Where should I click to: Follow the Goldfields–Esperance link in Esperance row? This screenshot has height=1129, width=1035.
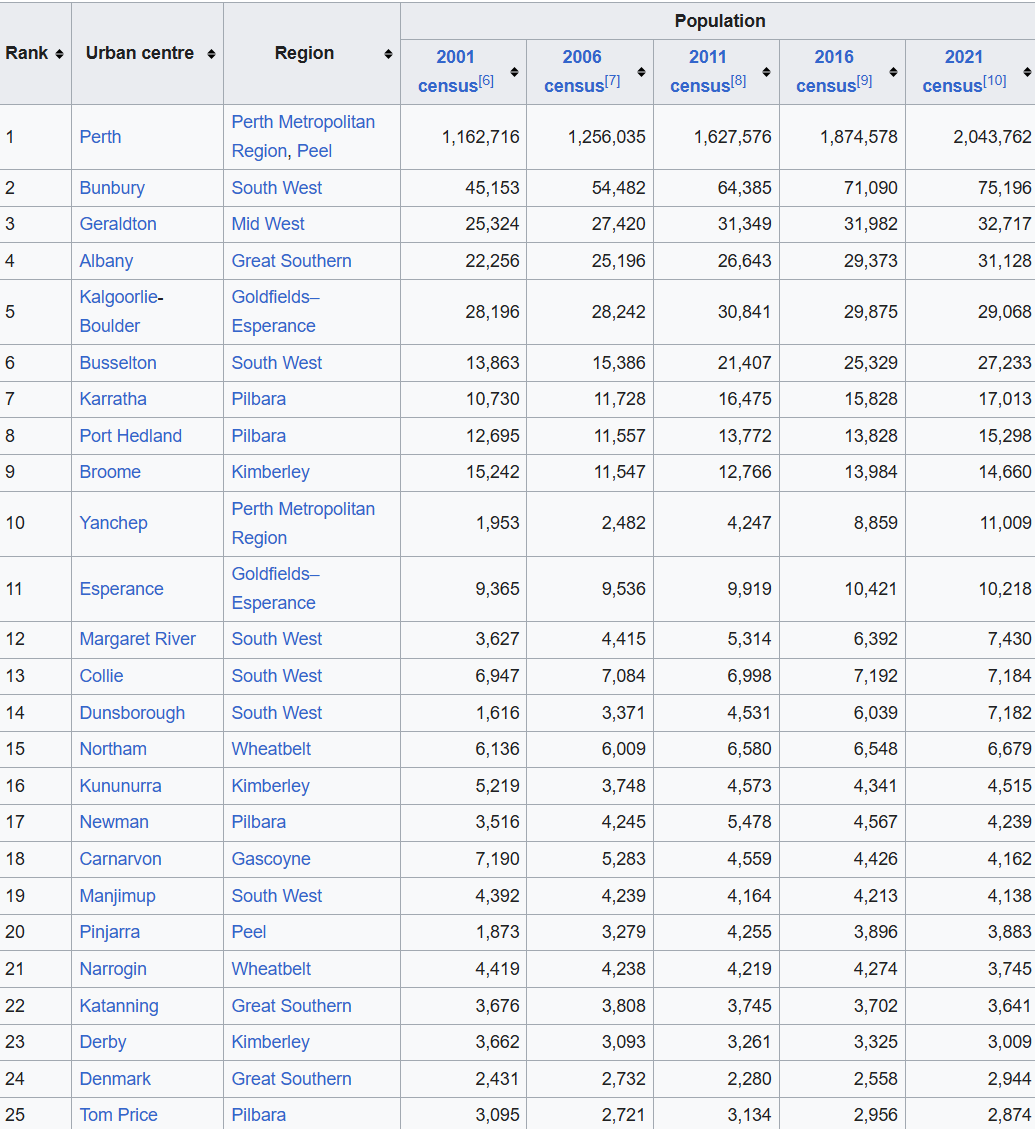(x=275, y=588)
